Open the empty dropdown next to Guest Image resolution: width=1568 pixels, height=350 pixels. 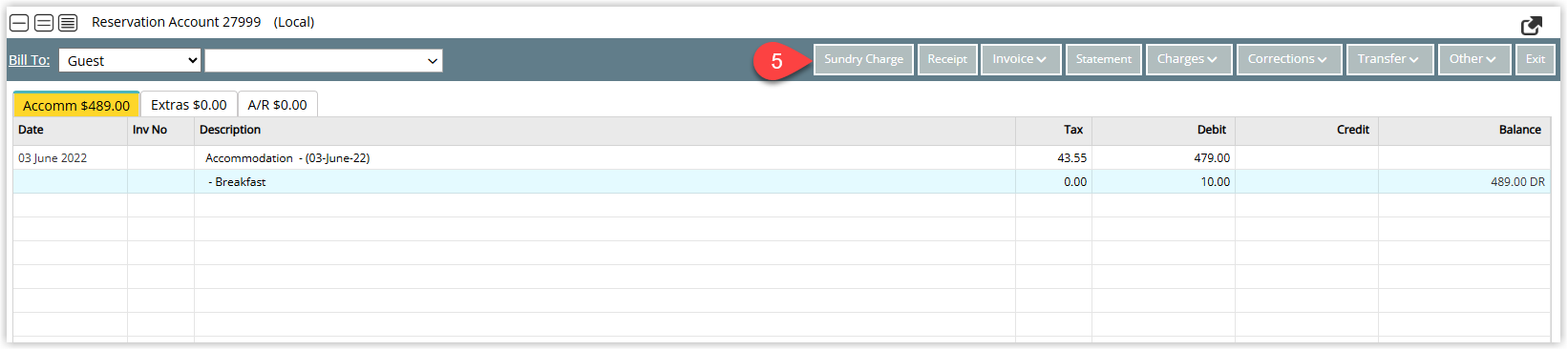[x=324, y=60]
